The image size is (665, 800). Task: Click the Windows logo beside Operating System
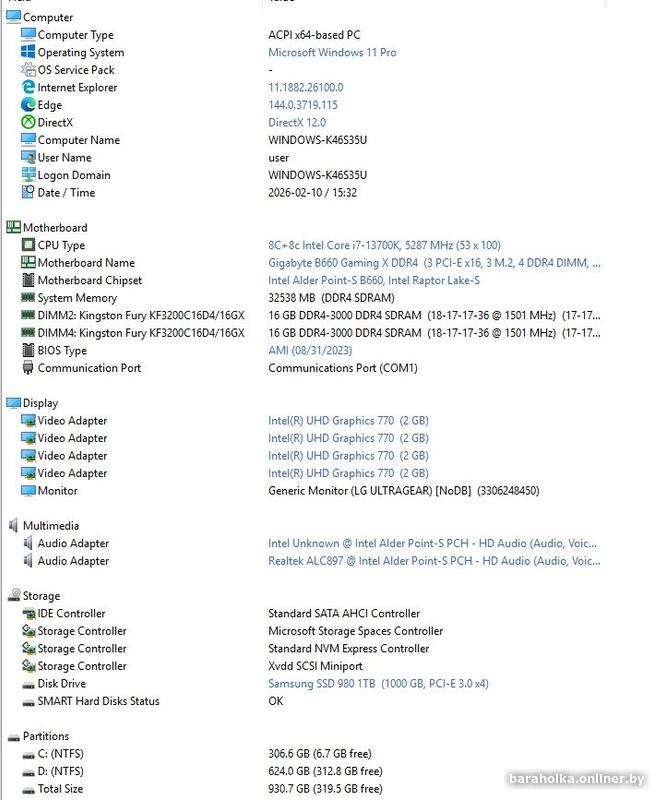click(x=28, y=52)
